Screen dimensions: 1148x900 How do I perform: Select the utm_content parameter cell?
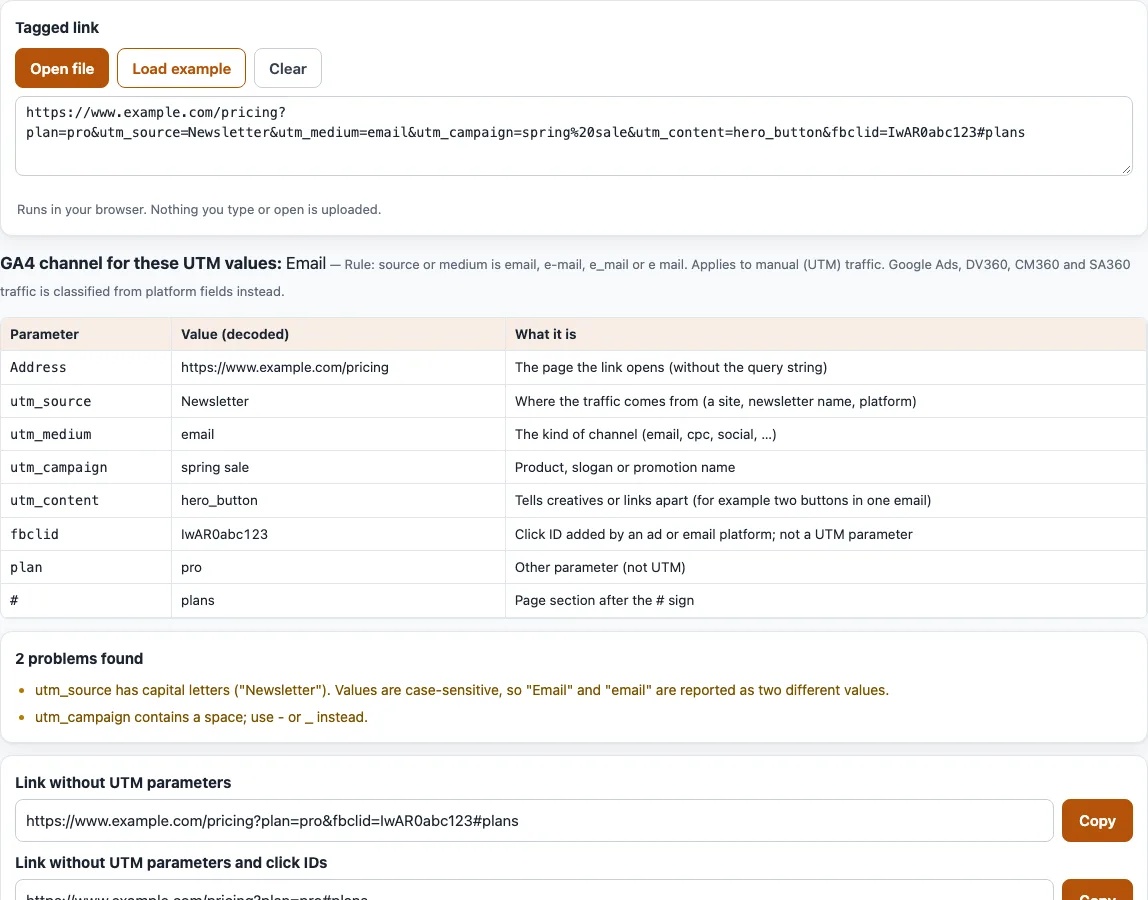86,500
